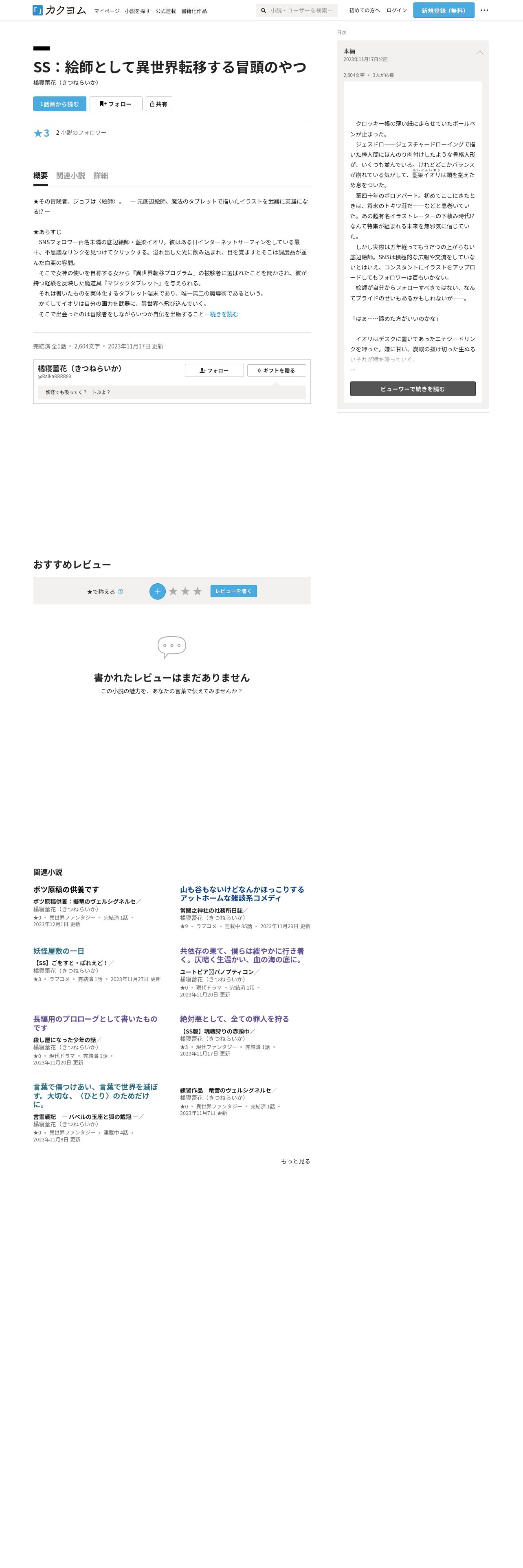The width and height of the screenshot is (523, 1568).
Task: Open related novel 【SS】ごをすと・ばれえど！
Action: point(70,963)
